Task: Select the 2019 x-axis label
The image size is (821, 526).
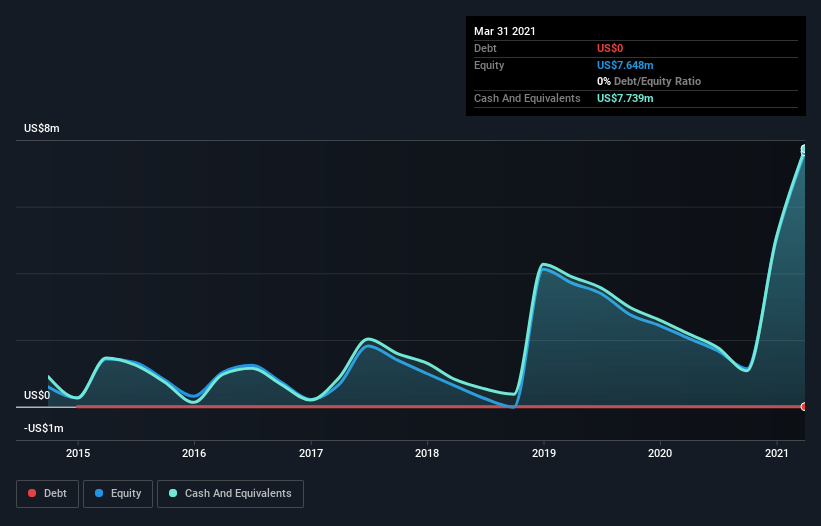Action: pyautogui.click(x=543, y=453)
